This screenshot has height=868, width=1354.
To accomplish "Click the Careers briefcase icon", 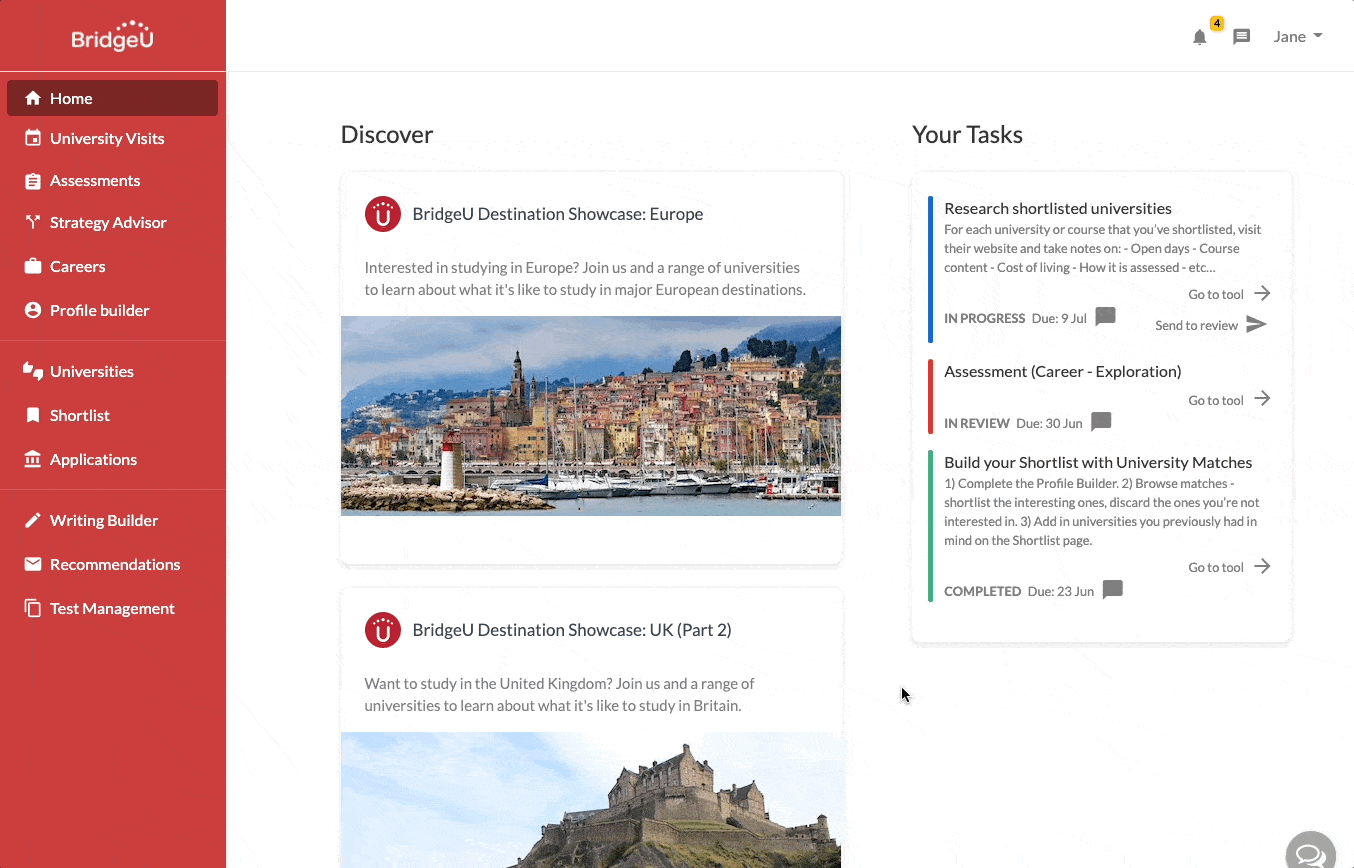I will tap(33, 266).
